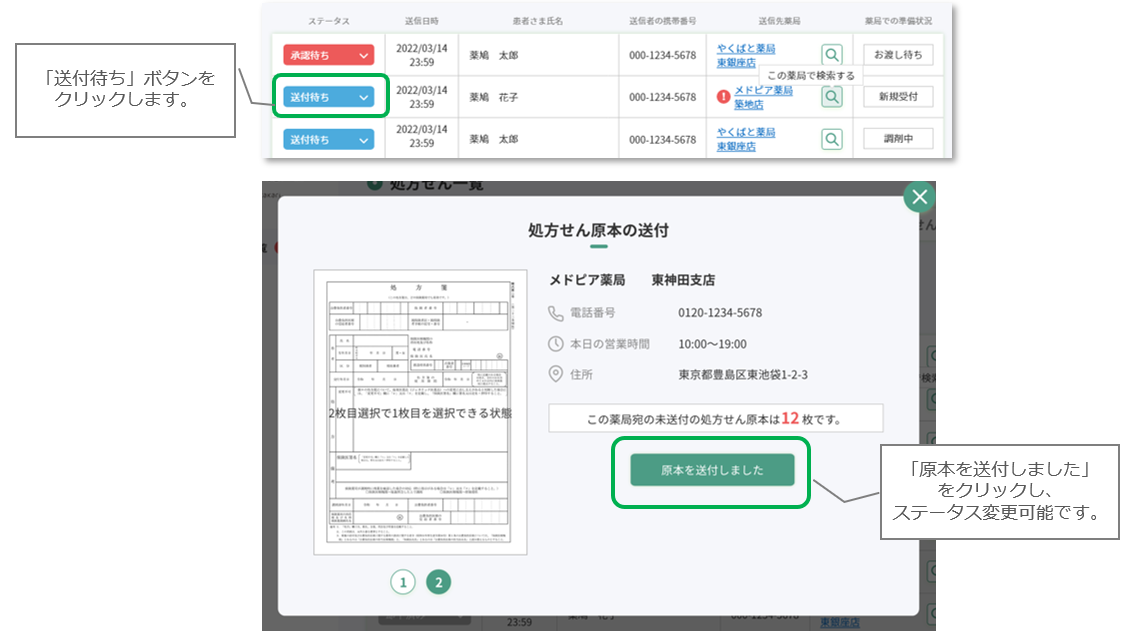Click the branch name 東神田支店
Screen dimensions: 1137x644
(x=683, y=280)
